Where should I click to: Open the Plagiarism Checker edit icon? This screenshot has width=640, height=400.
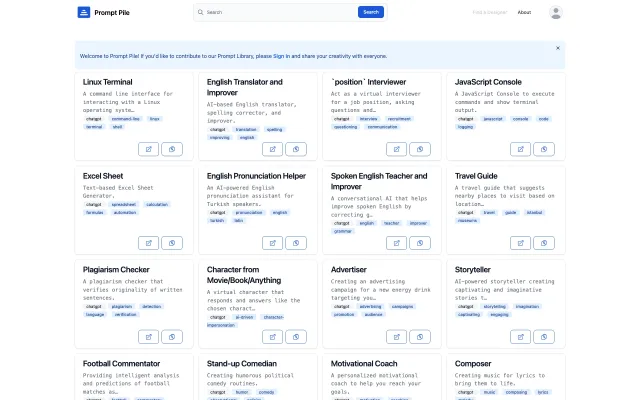(148, 337)
